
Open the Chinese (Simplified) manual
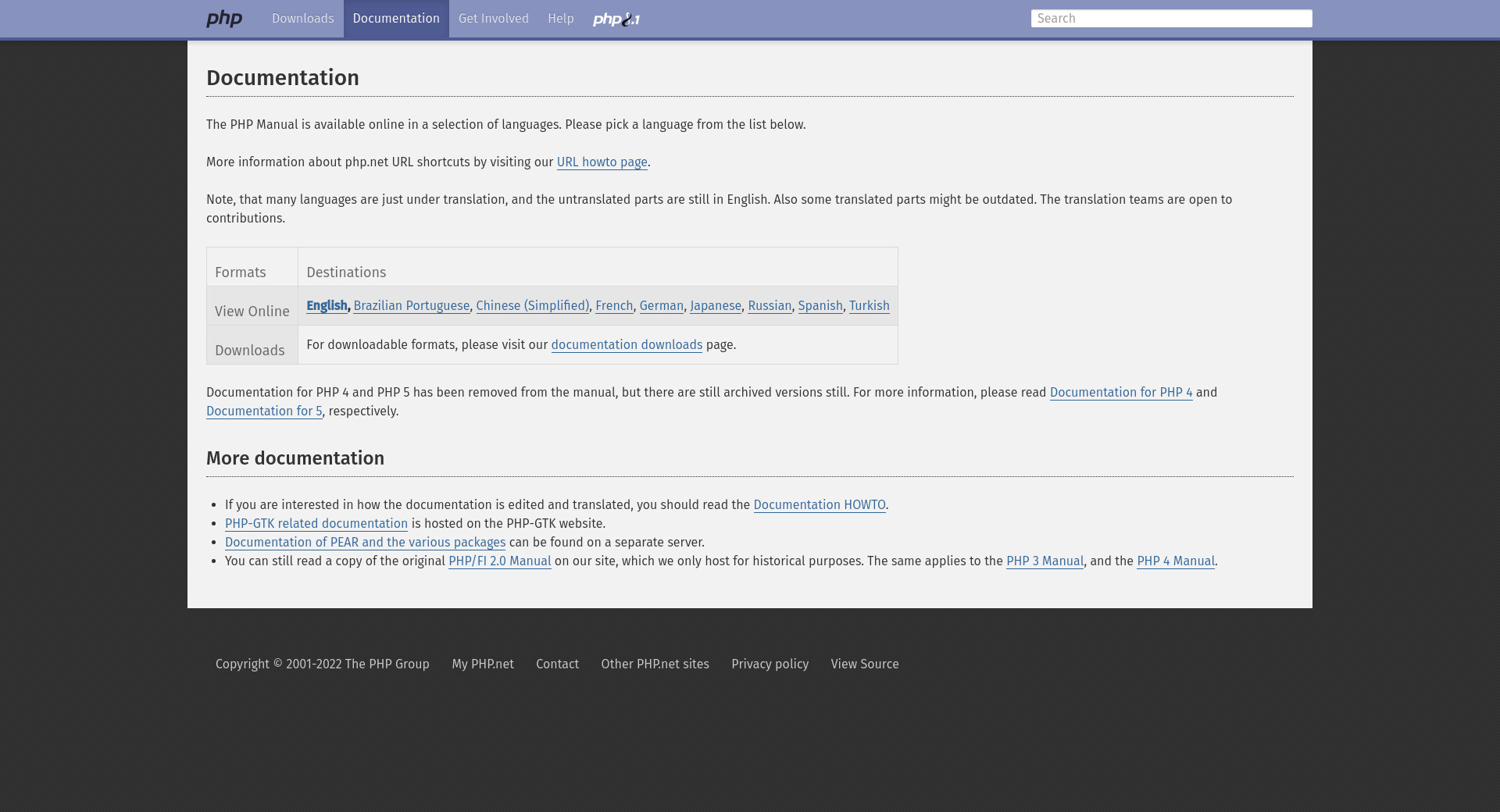532,306
